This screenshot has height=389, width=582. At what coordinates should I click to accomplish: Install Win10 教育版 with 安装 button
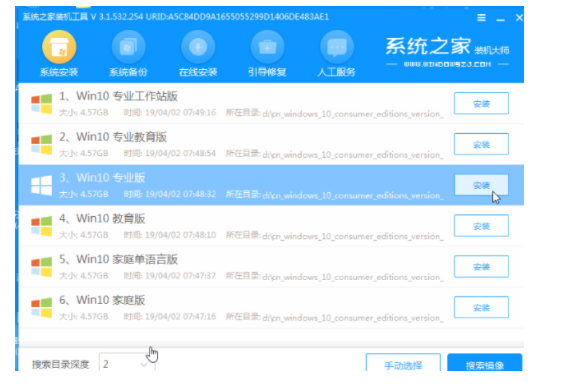click(x=481, y=226)
